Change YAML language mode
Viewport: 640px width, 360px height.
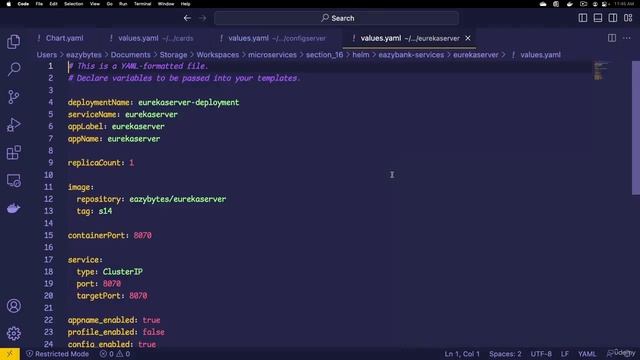pyautogui.click(x=587, y=354)
